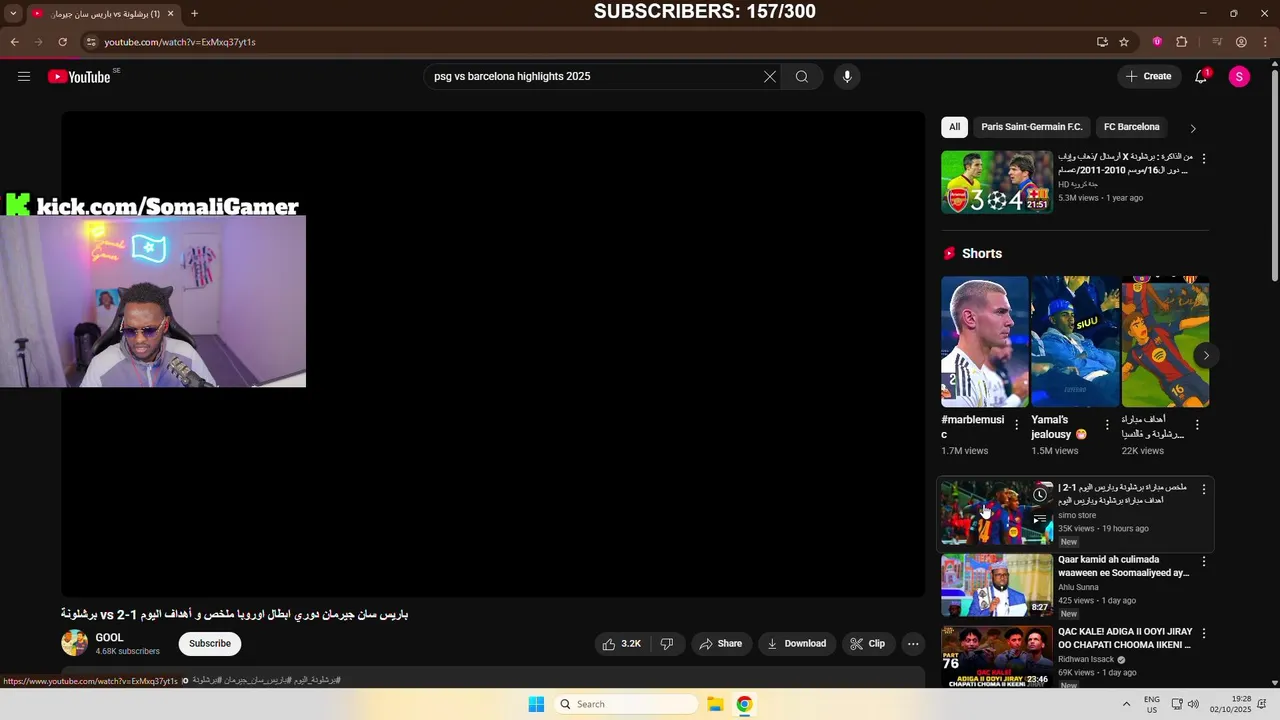This screenshot has width=1280, height=720.
Task: Open options for Yamal's jealousy short
Action: coord(1107,425)
